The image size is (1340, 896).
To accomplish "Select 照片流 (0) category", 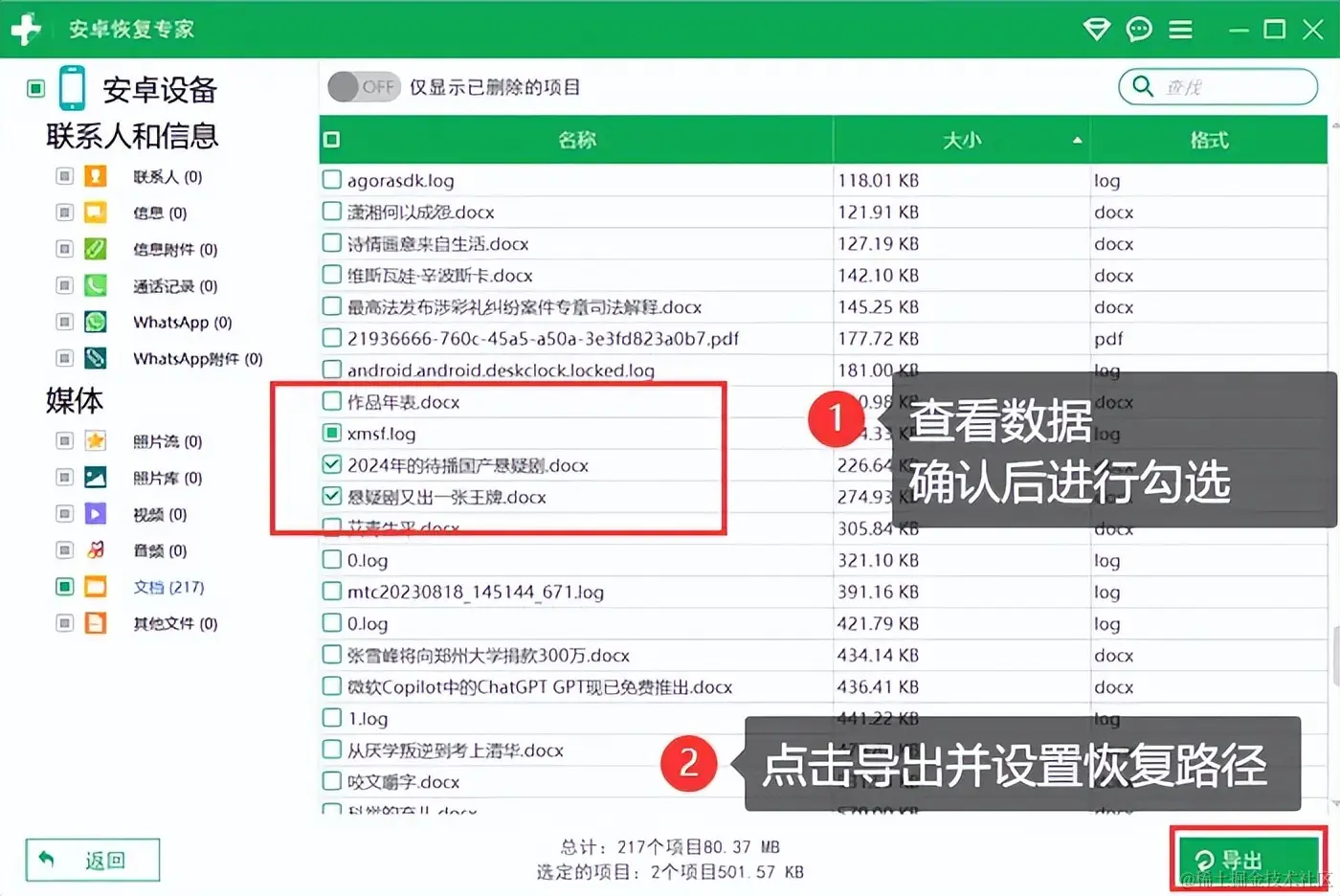I will (167, 441).
